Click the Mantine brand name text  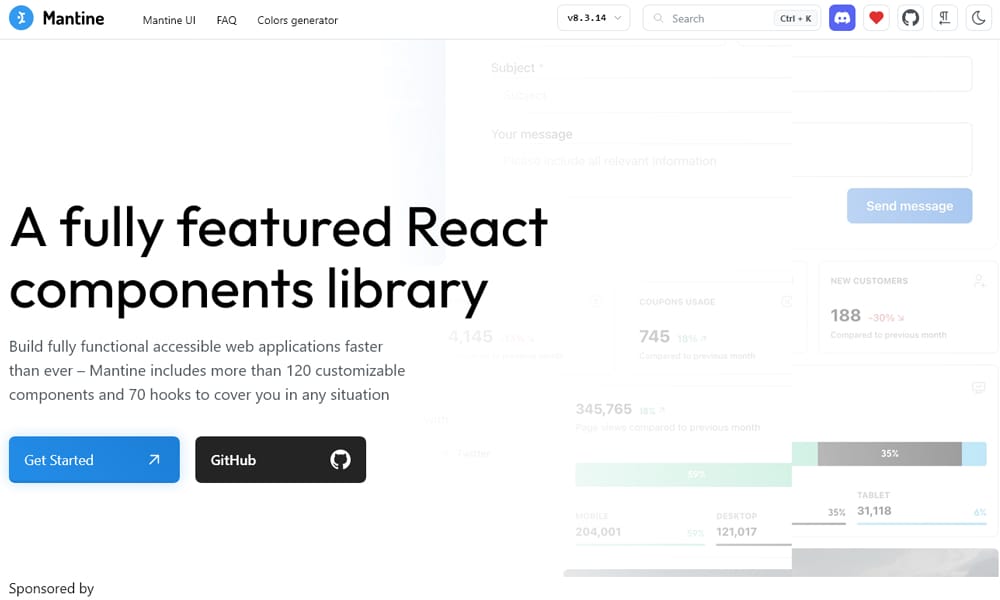[x=73, y=18]
